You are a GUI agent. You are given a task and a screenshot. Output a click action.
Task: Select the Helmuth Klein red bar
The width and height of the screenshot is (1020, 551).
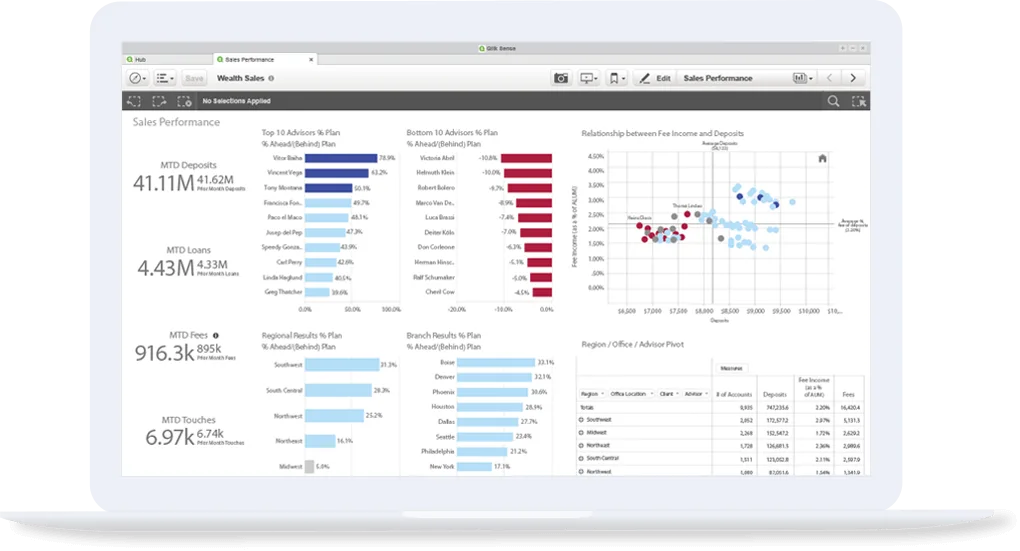click(528, 173)
